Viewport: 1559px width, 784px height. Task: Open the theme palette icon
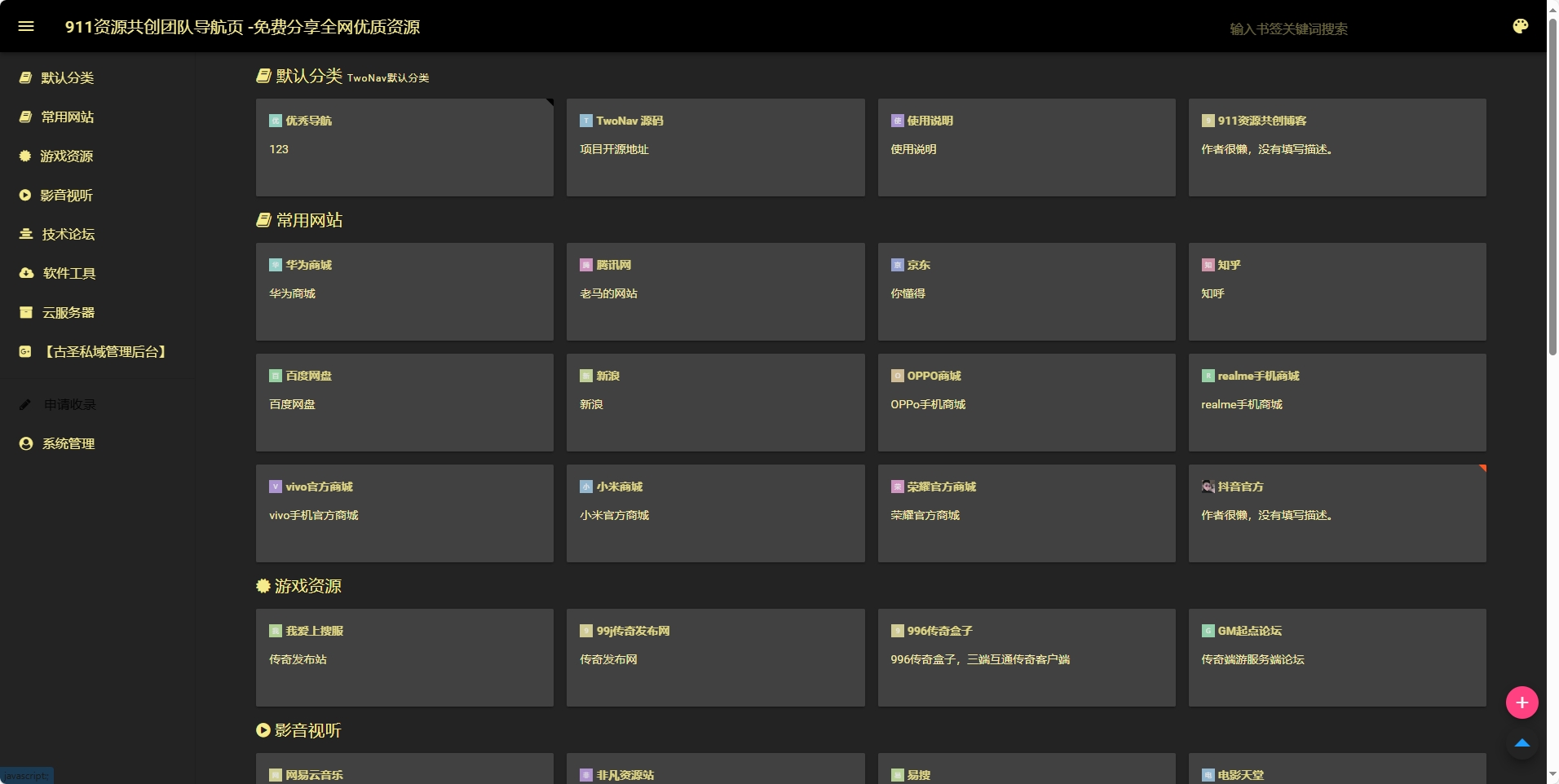[1520, 26]
